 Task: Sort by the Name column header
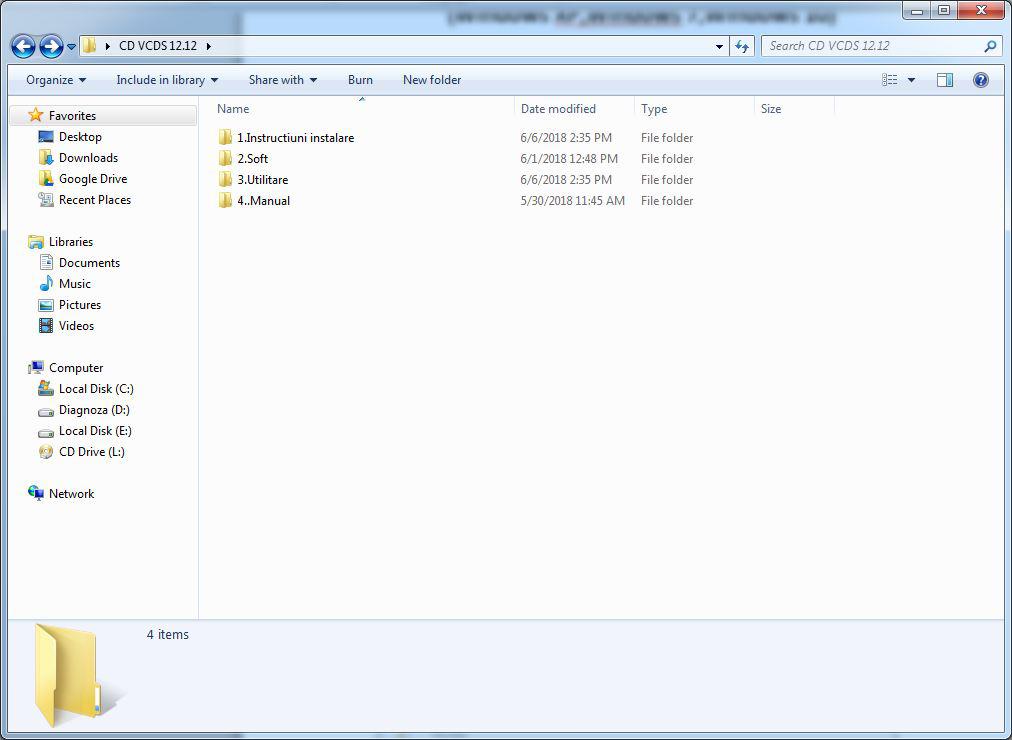(x=233, y=108)
